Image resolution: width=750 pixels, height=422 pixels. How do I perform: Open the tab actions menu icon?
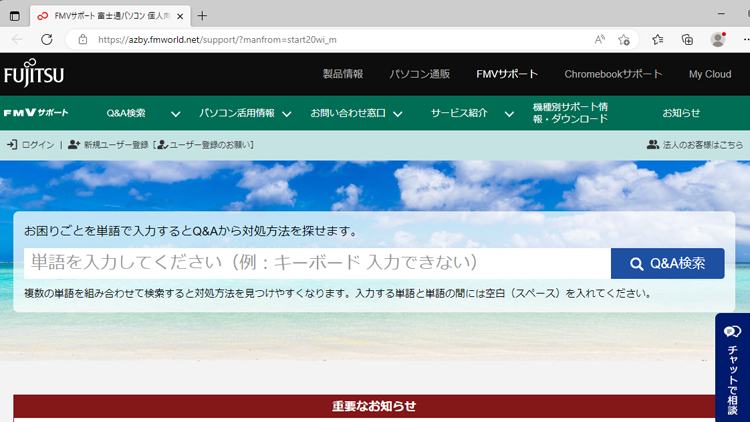[15, 16]
